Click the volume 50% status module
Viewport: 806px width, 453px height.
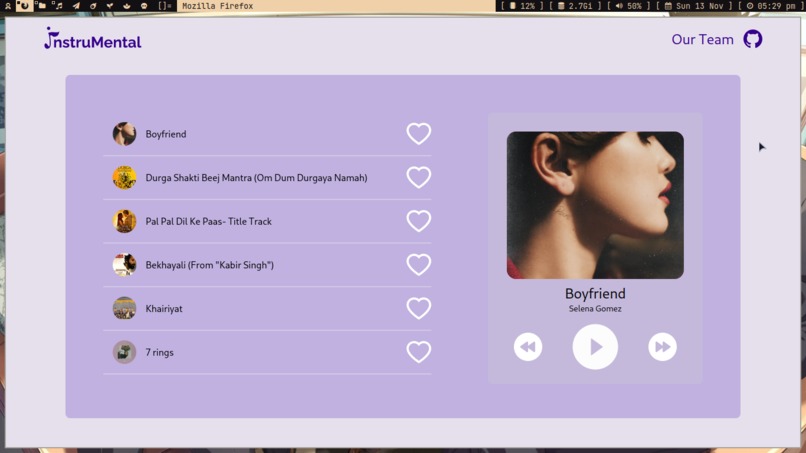628,6
